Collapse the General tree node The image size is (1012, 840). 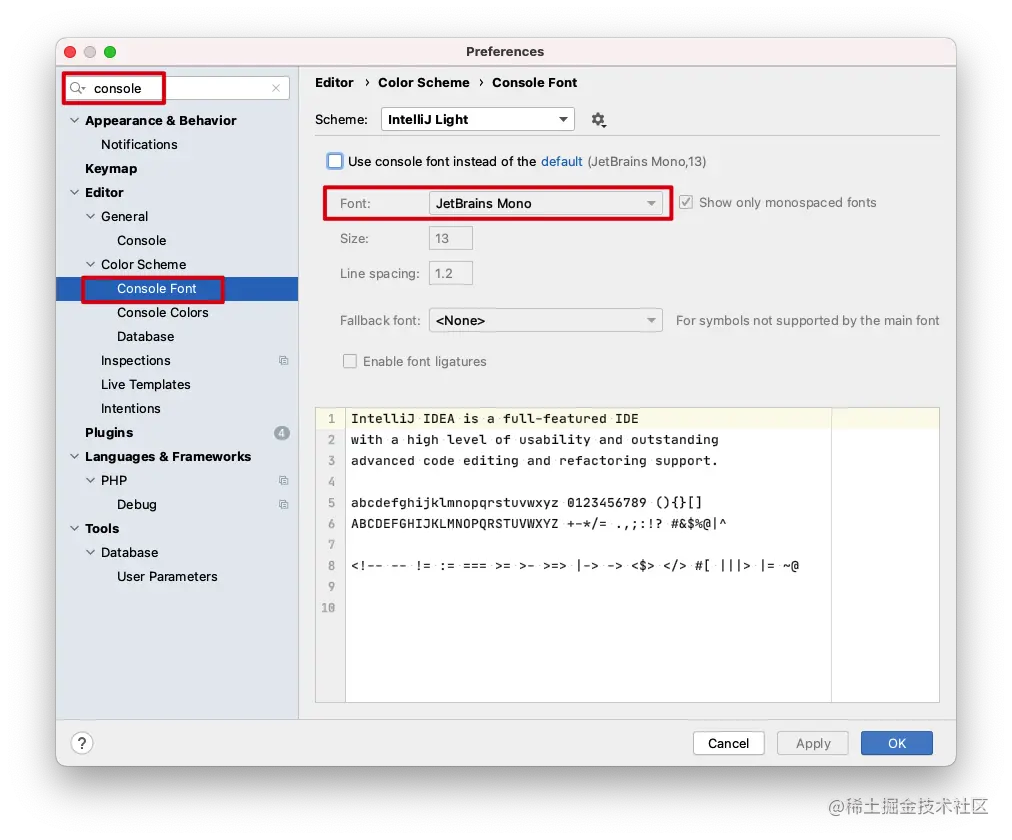pos(90,217)
